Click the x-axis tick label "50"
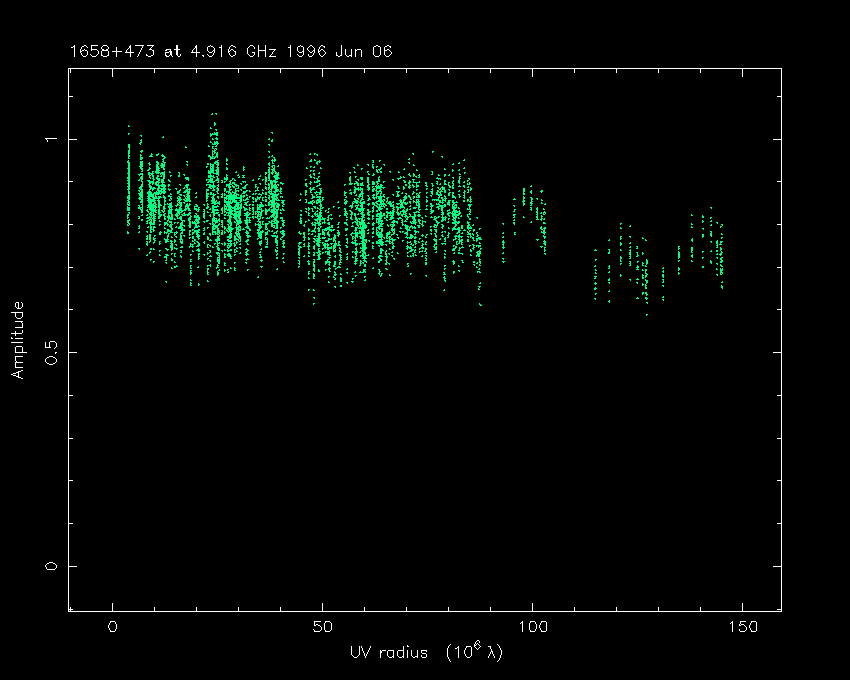The width and height of the screenshot is (850, 680). coord(322,627)
